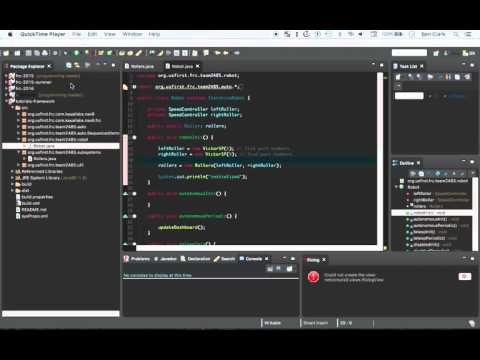Expand the folded import statements

(134, 87)
